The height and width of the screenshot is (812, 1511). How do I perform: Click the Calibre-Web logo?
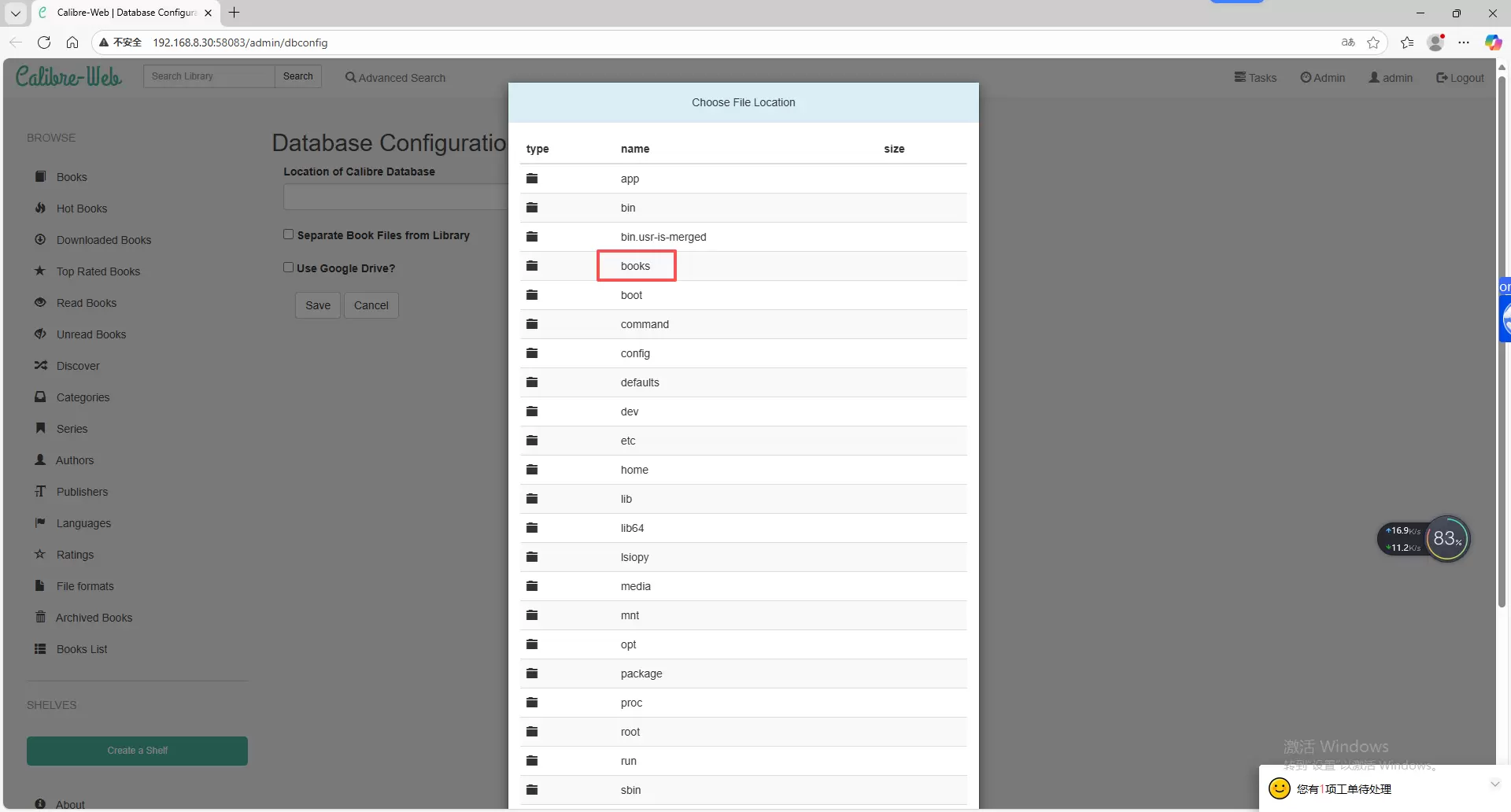click(68, 76)
